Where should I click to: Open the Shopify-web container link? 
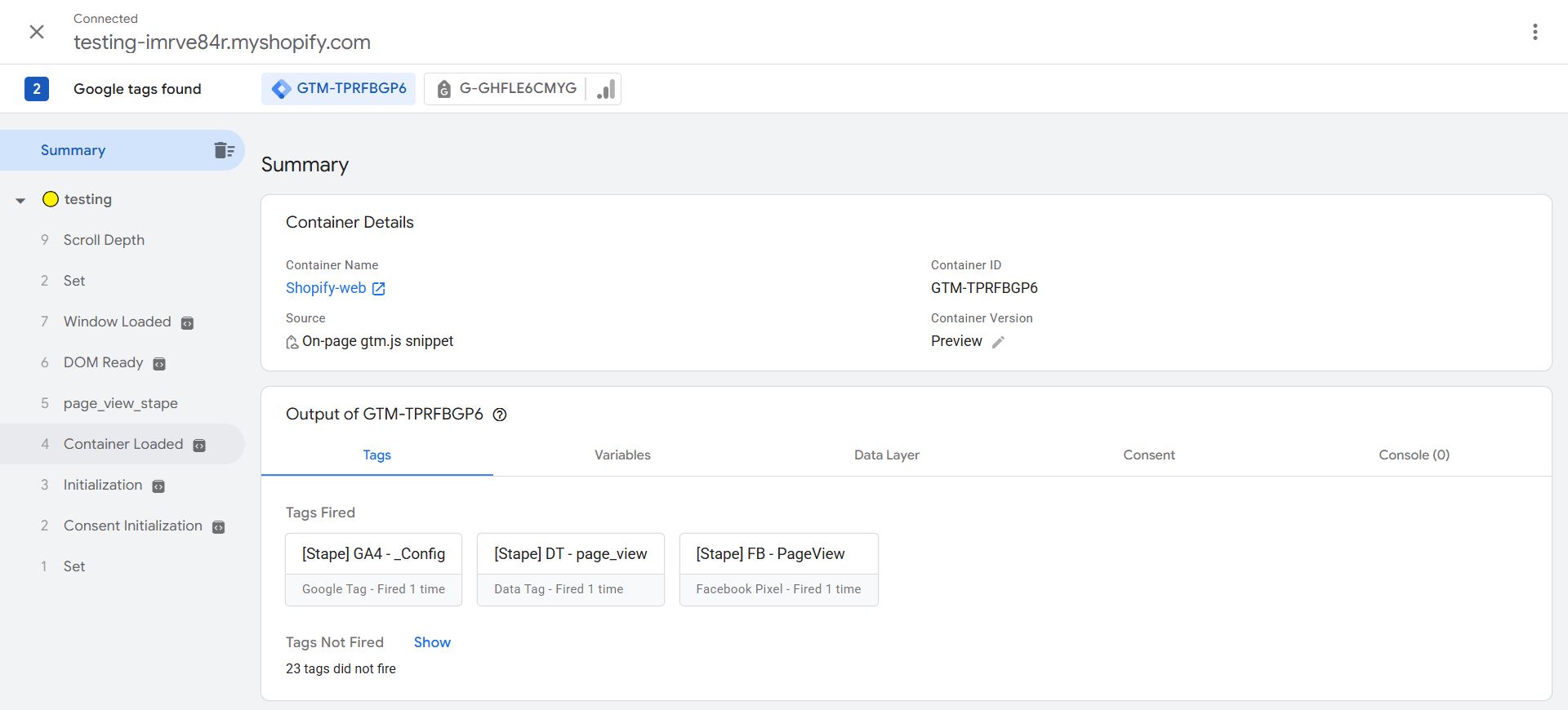point(326,288)
